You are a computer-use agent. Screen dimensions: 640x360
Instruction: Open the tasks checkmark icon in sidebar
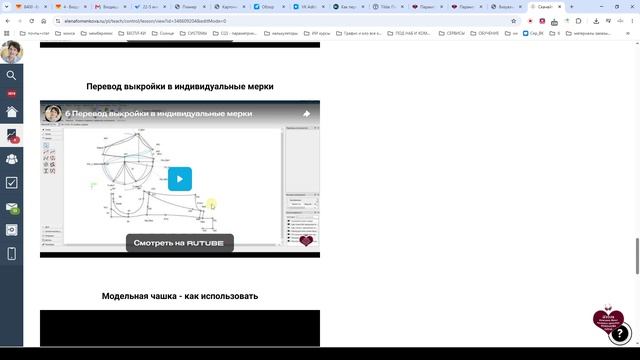click(x=11, y=182)
